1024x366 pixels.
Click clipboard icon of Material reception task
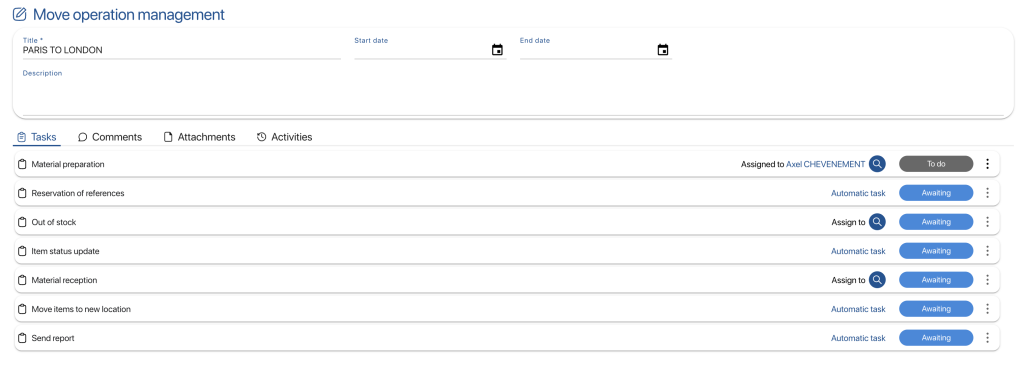pos(22,280)
